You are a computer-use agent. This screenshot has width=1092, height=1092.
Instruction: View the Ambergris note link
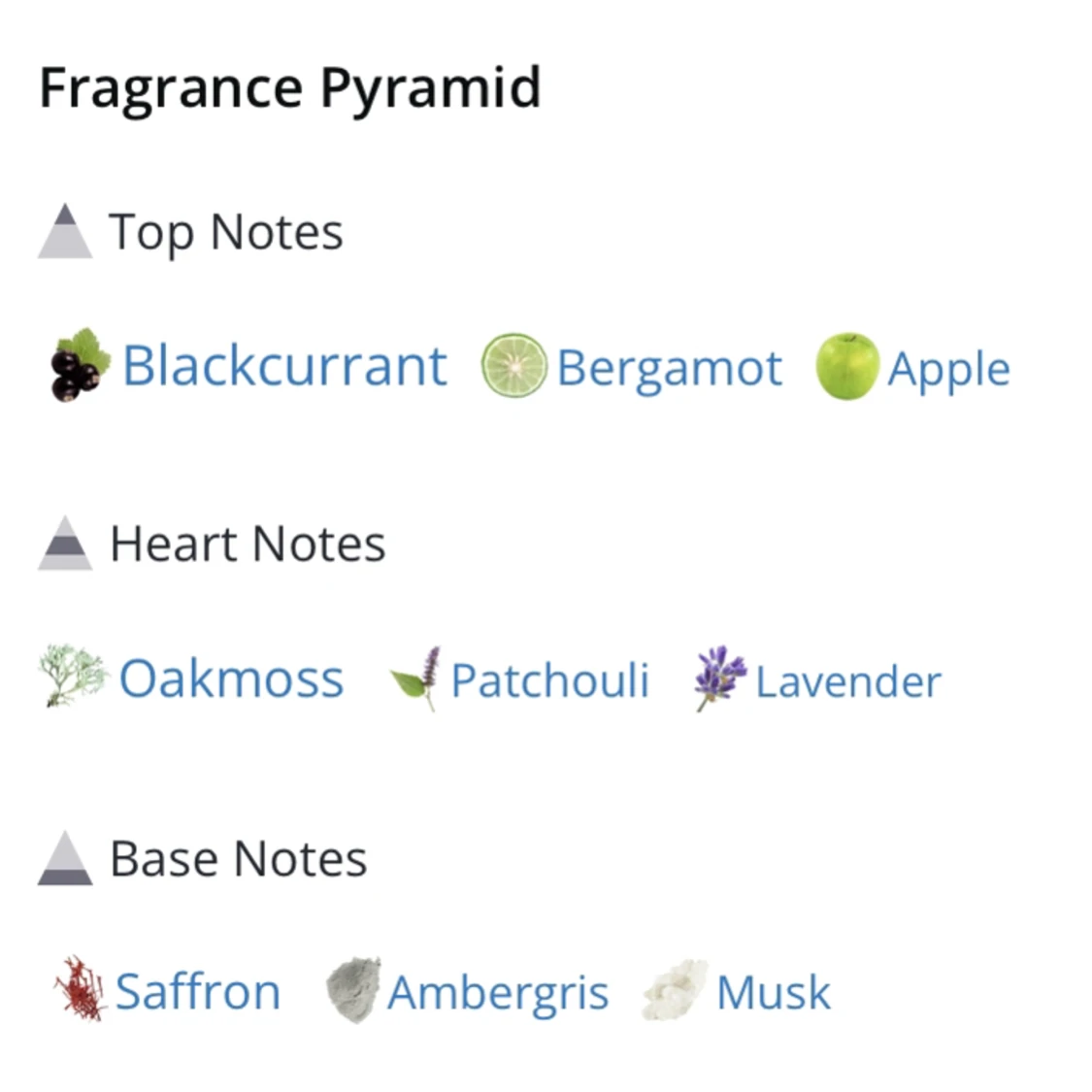click(498, 993)
